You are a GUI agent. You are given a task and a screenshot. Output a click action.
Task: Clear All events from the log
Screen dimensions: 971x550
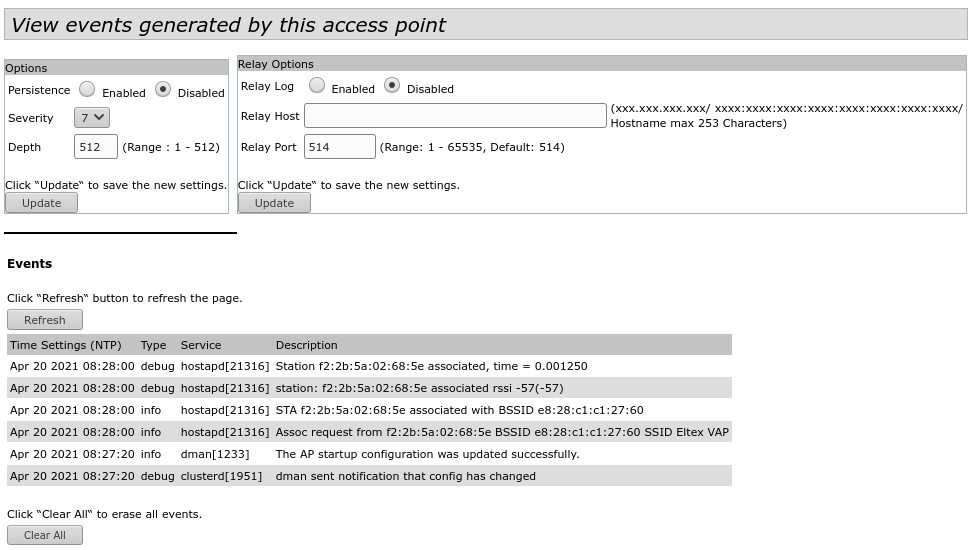[45, 535]
